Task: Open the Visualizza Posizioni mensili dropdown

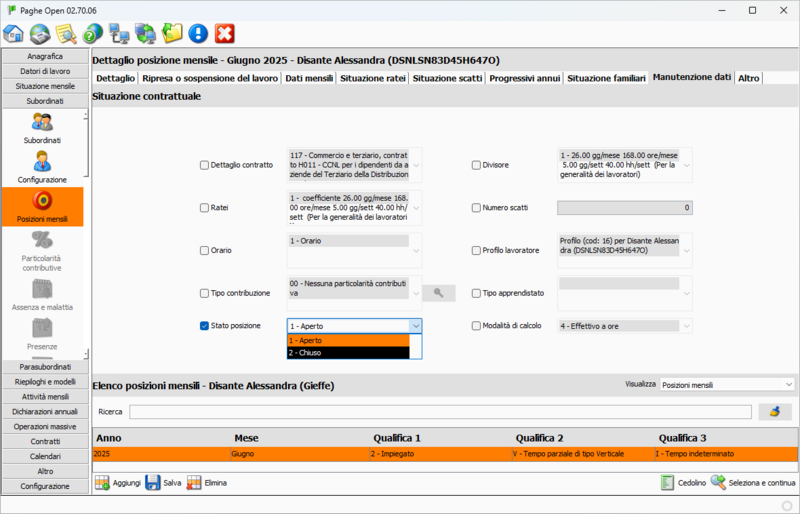Action: point(726,384)
